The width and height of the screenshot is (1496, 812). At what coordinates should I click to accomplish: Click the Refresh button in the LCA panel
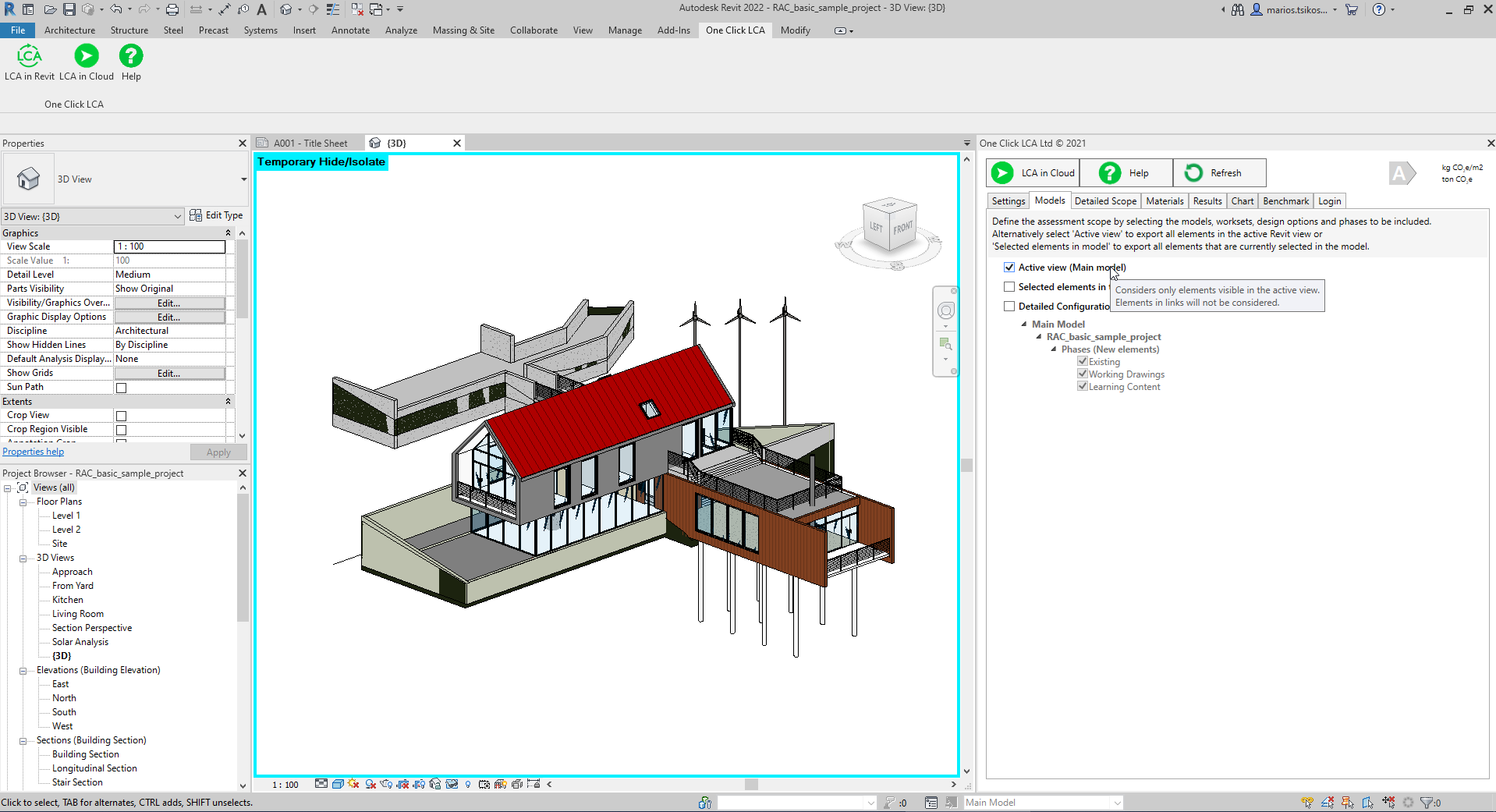[1218, 173]
